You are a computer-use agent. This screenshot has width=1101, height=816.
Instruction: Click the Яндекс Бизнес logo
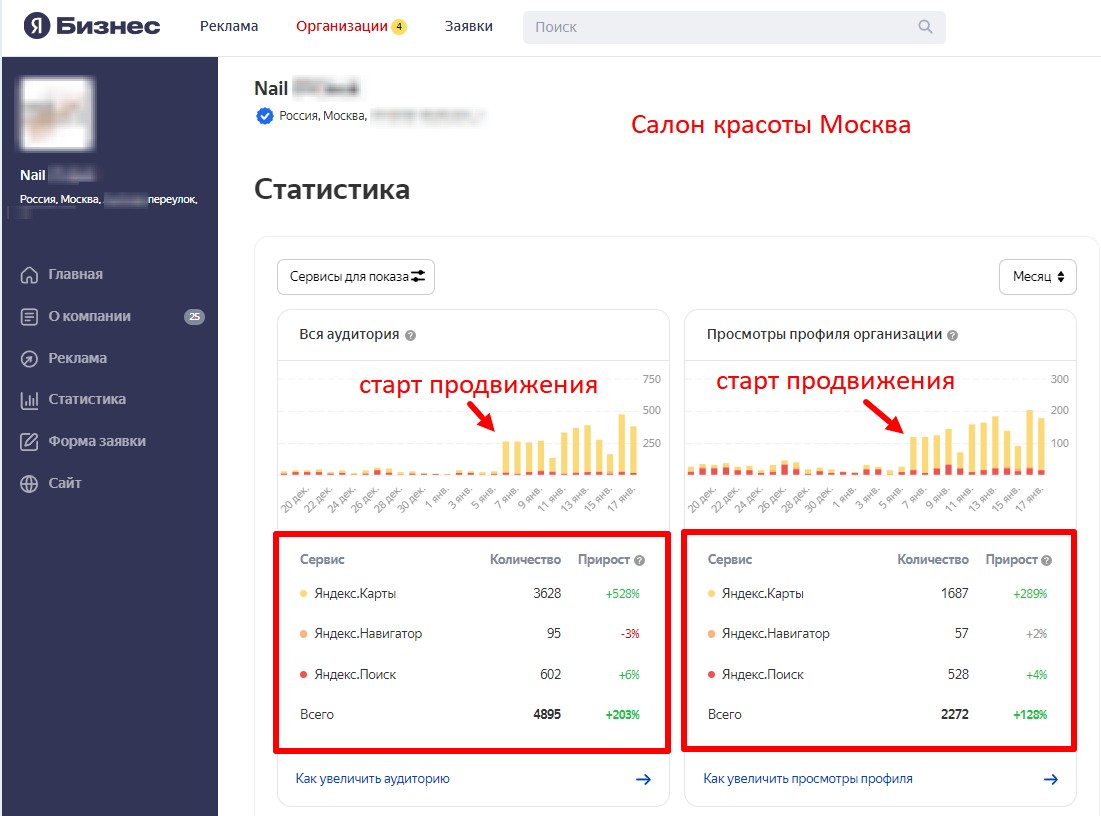click(x=92, y=26)
